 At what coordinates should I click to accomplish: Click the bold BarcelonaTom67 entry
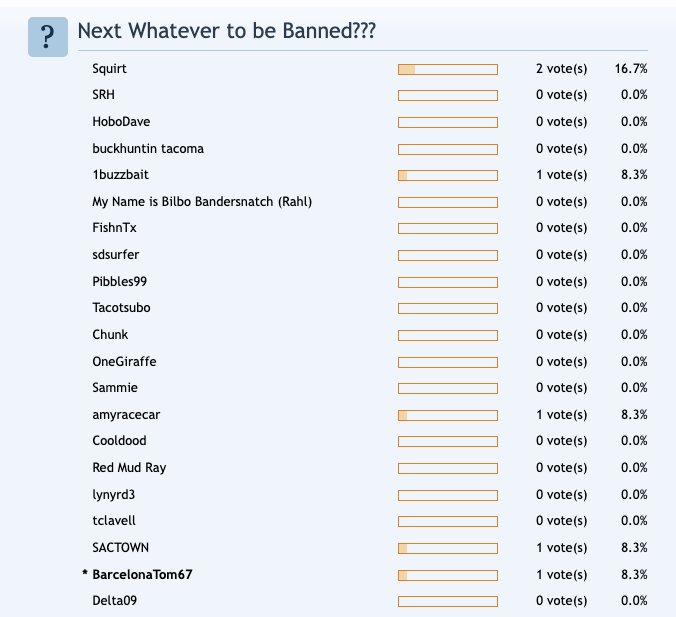(142, 575)
